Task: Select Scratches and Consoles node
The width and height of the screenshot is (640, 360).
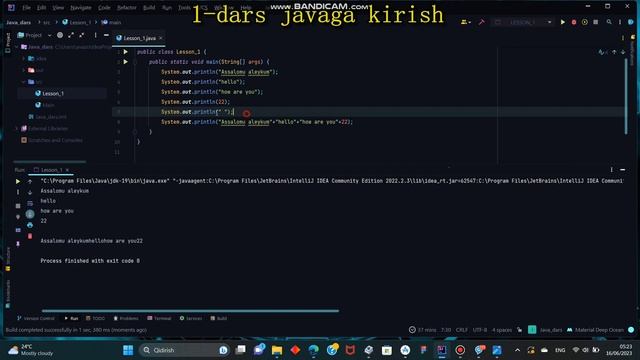Action: tap(52, 140)
